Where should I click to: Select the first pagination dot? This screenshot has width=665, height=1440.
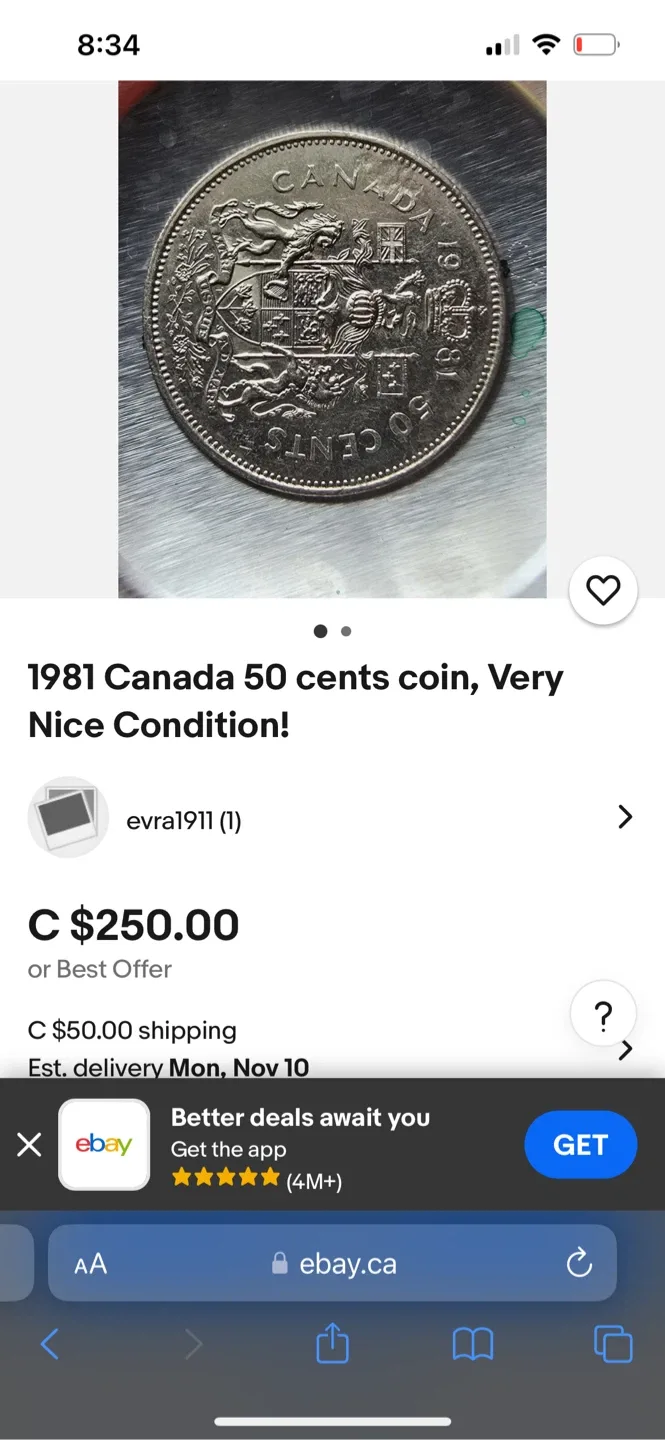click(320, 631)
